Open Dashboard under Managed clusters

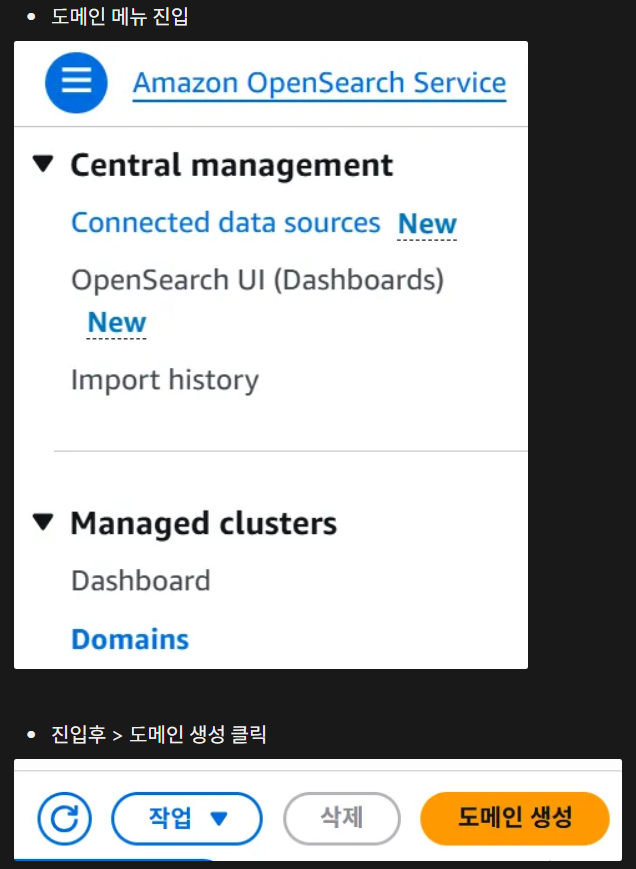(x=141, y=581)
